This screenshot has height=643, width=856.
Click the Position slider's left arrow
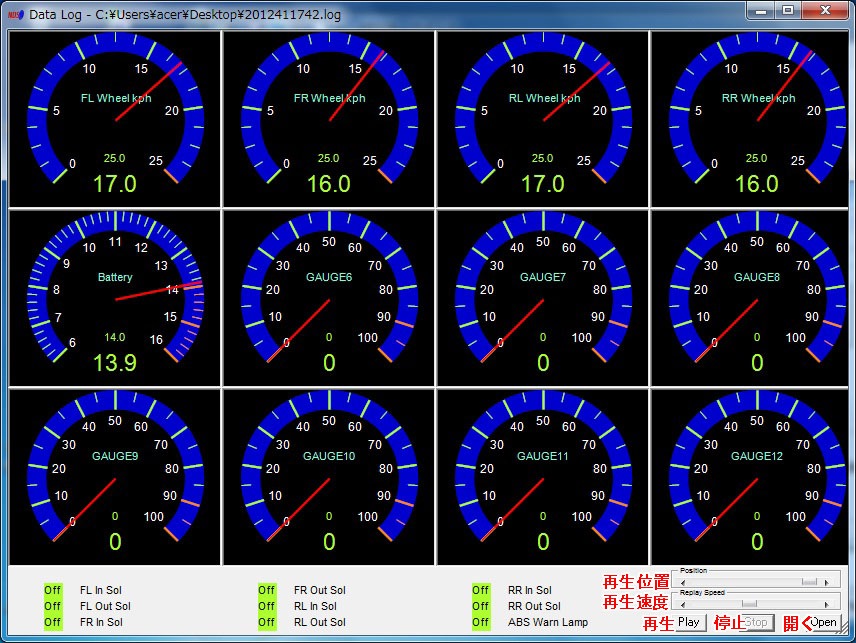(x=682, y=581)
